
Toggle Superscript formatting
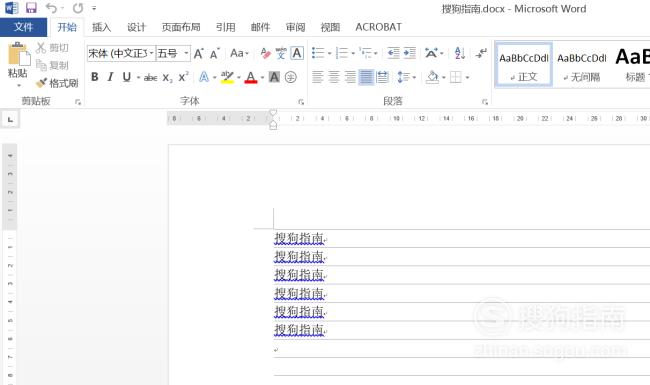coord(183,77)
